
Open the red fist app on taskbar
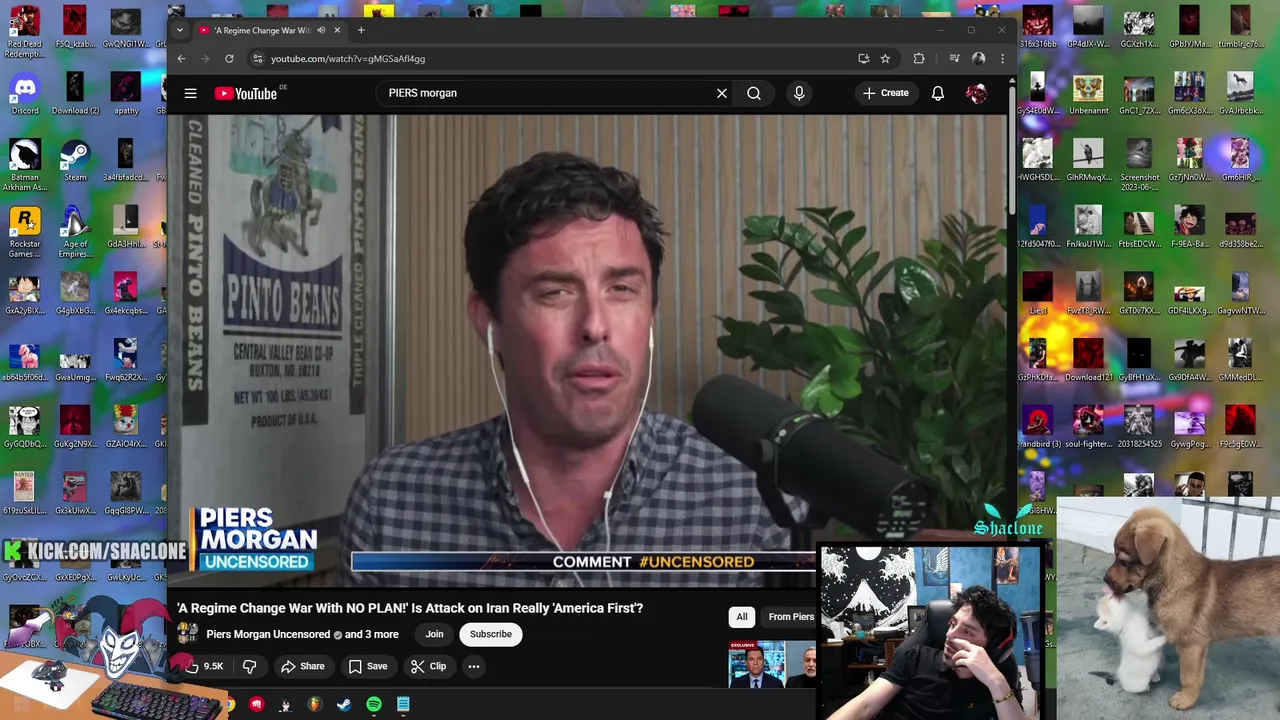point(257,705)
